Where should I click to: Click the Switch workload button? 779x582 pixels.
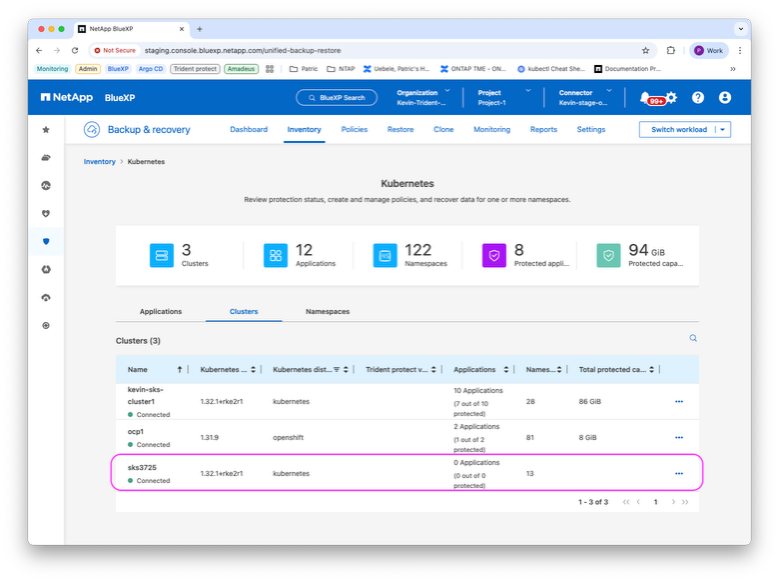coord(679,130)
